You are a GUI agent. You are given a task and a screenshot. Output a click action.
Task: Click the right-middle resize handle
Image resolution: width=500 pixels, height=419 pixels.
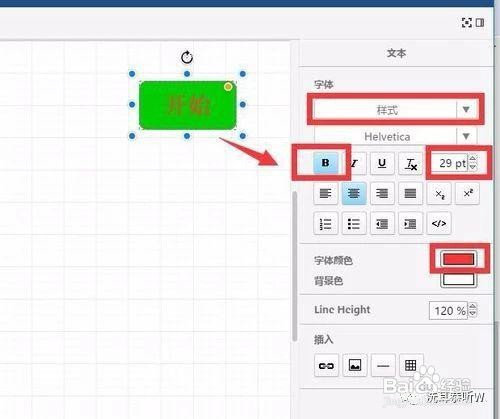[x=243, y=105]
